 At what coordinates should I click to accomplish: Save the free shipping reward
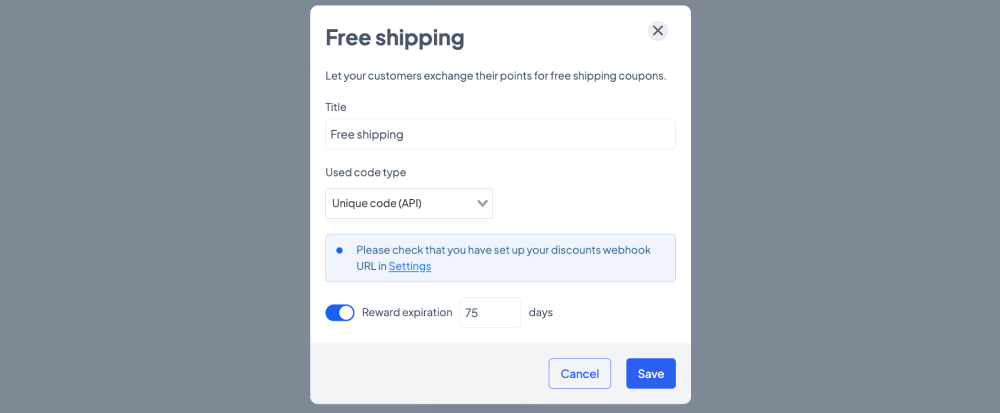click(651, 373)
